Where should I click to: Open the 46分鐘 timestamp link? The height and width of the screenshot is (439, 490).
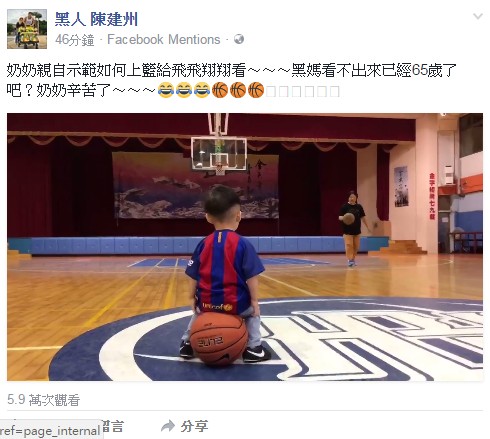click(x=74, y=40)
